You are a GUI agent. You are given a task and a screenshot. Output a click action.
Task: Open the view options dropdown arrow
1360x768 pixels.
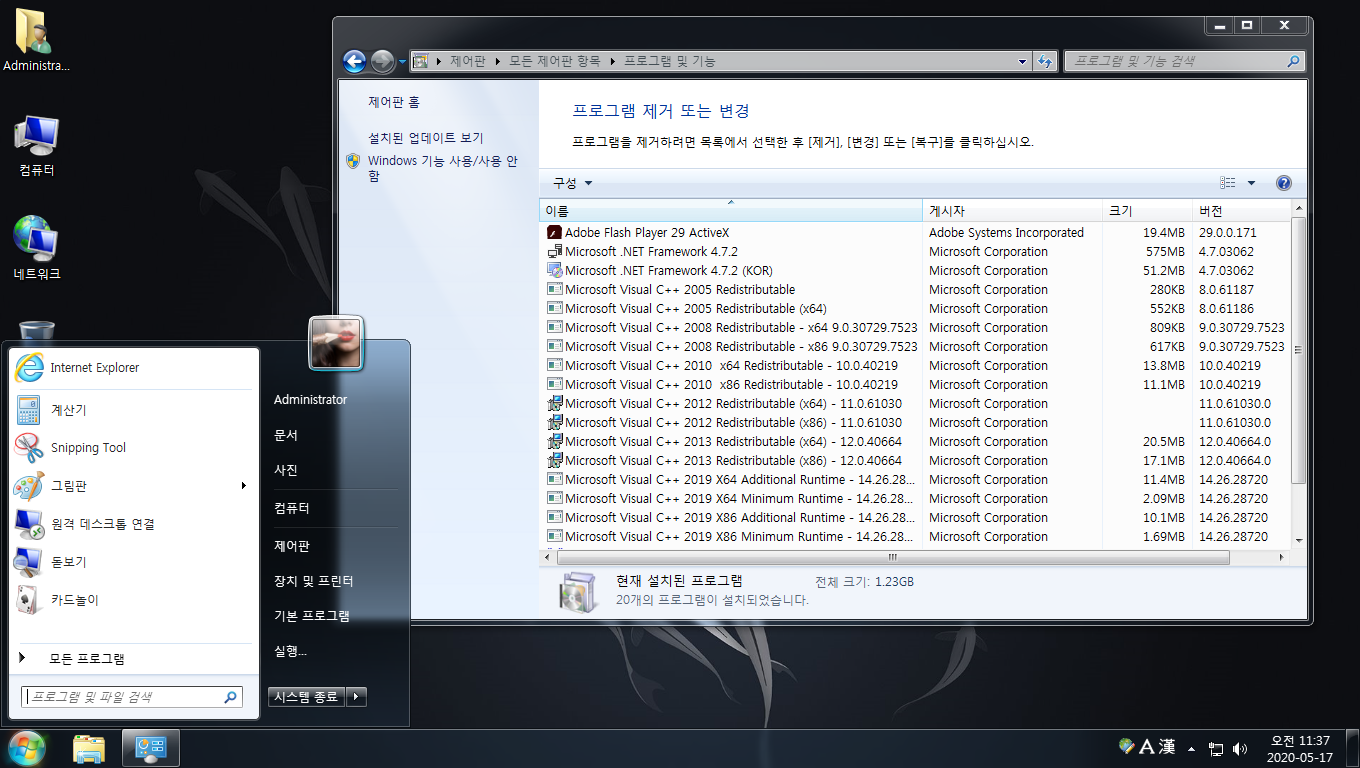click(x=1251, y=183)
